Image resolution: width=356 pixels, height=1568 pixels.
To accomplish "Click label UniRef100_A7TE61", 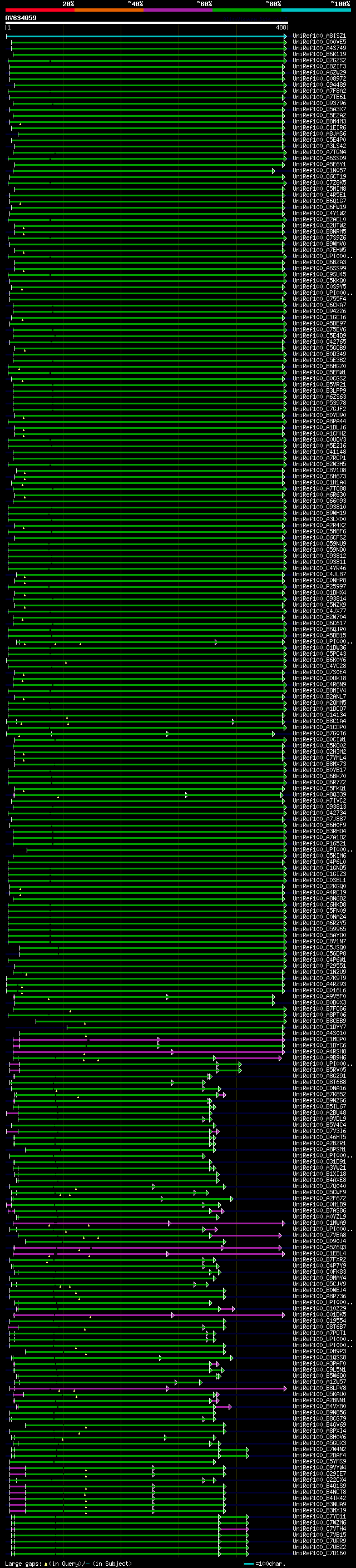I will [x=319, y=97].
